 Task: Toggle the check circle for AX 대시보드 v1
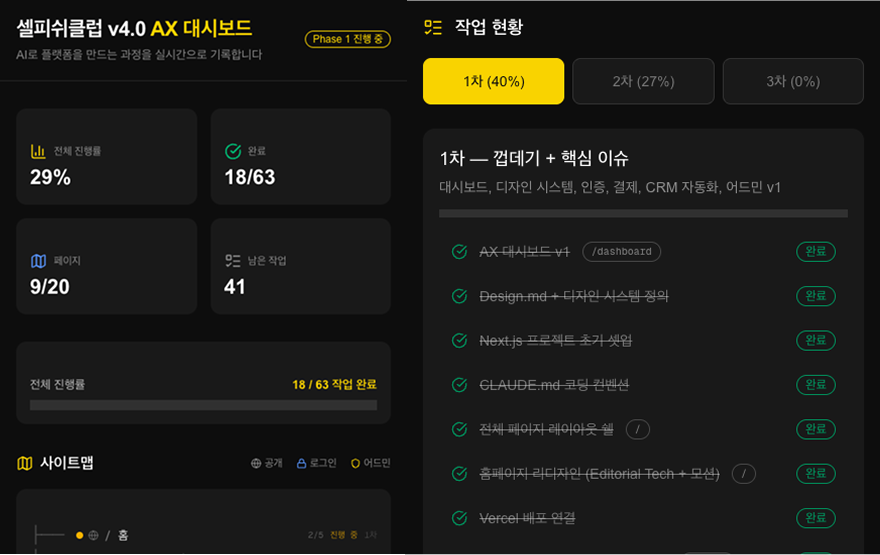pyautogui.click(x=460, y=251)
